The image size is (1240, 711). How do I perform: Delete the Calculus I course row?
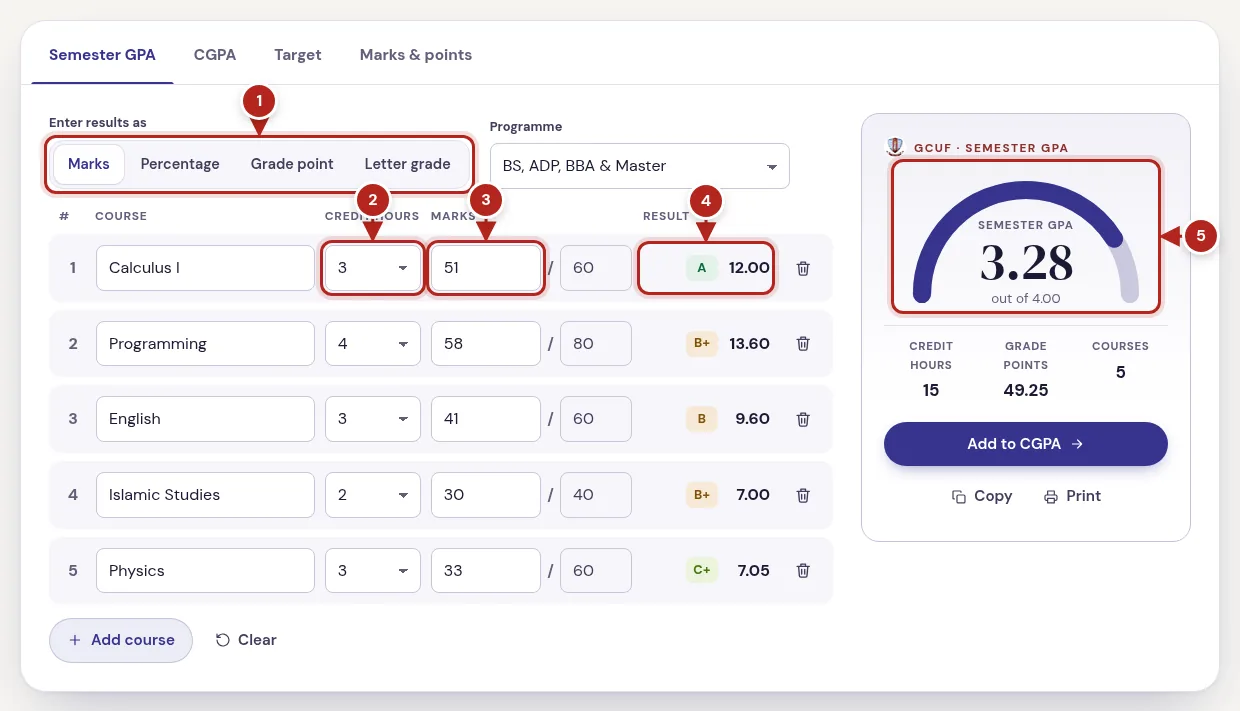coord(802,268)
